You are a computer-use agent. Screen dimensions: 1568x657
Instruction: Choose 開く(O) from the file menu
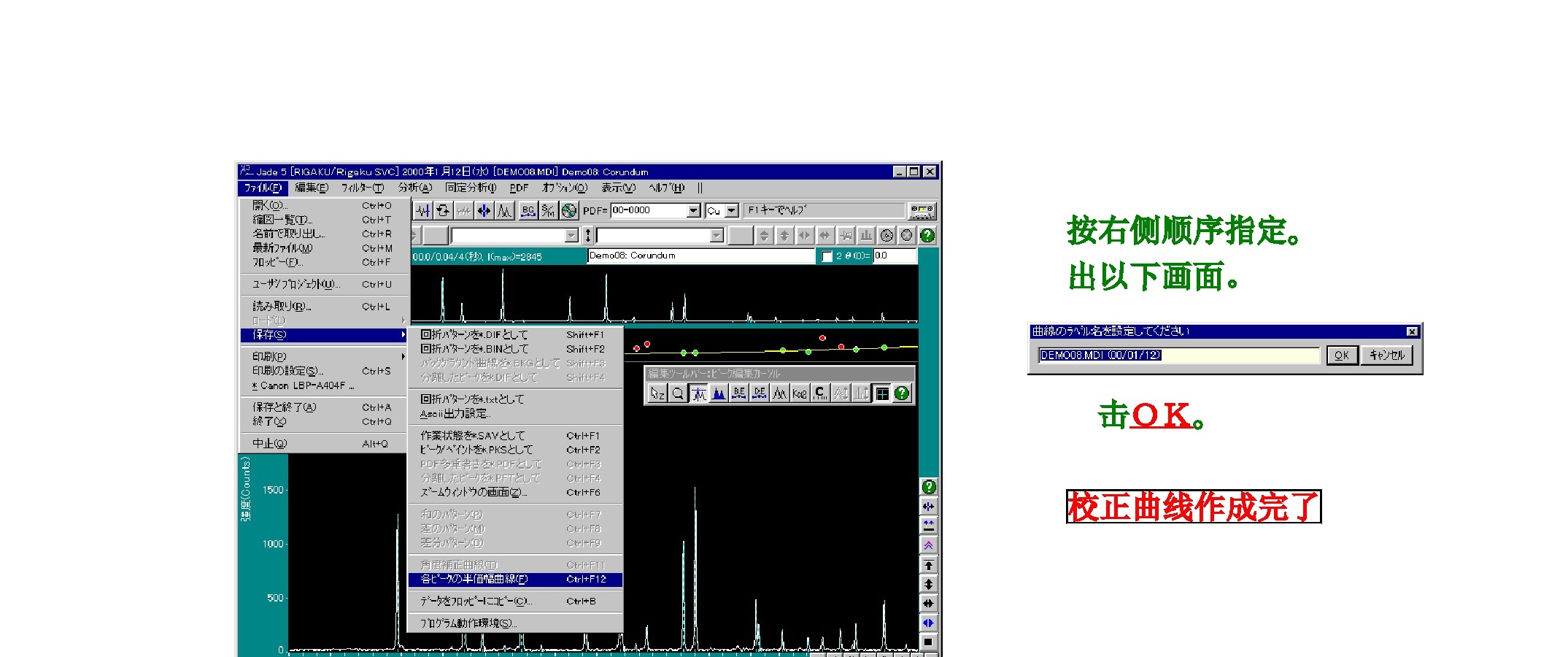pos(323,206)
